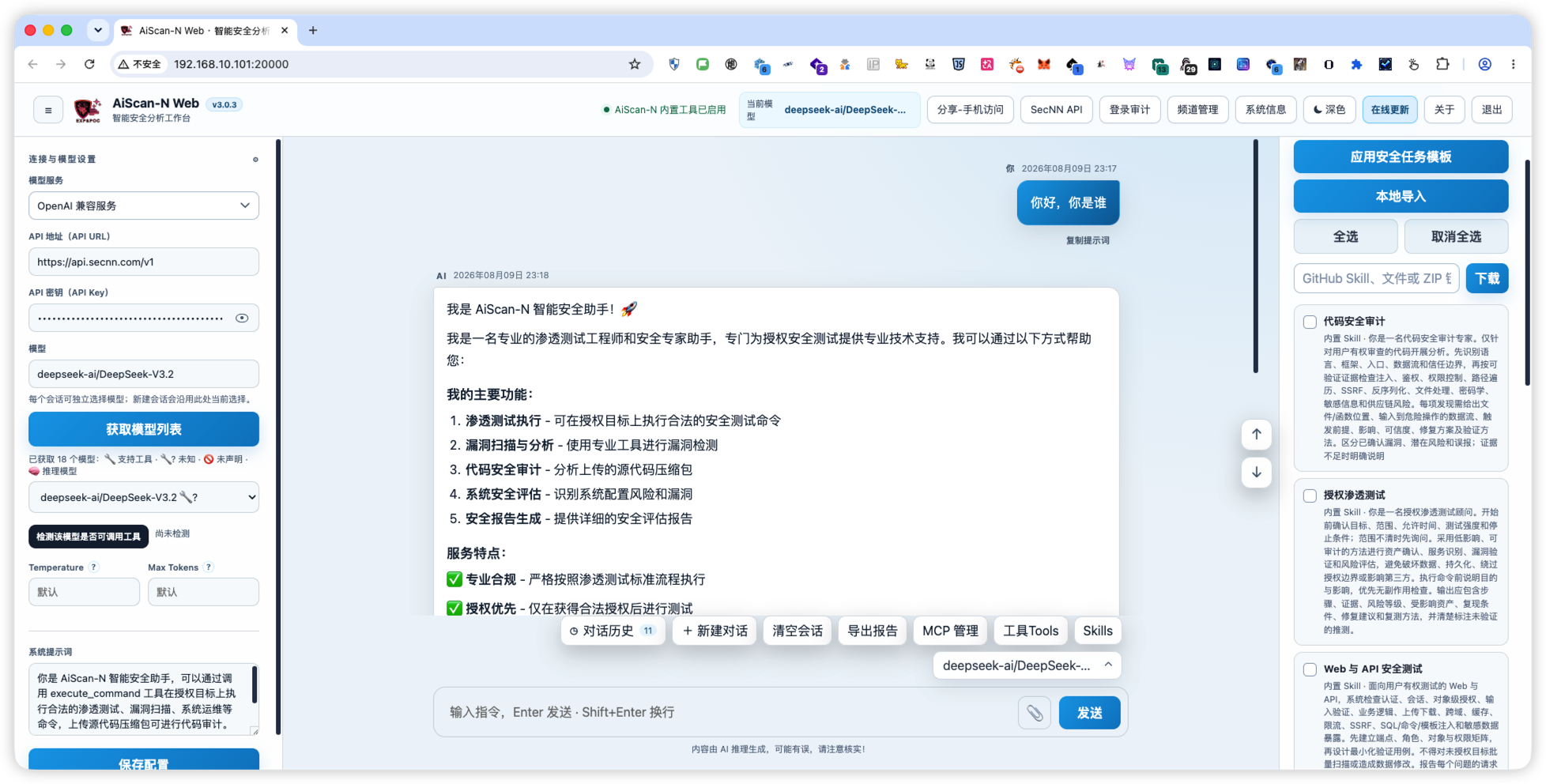The height and width of the screenshot is (784, 1546).
Task: Check the 代码安全审计 skill checkbox
Action: 1310,322
